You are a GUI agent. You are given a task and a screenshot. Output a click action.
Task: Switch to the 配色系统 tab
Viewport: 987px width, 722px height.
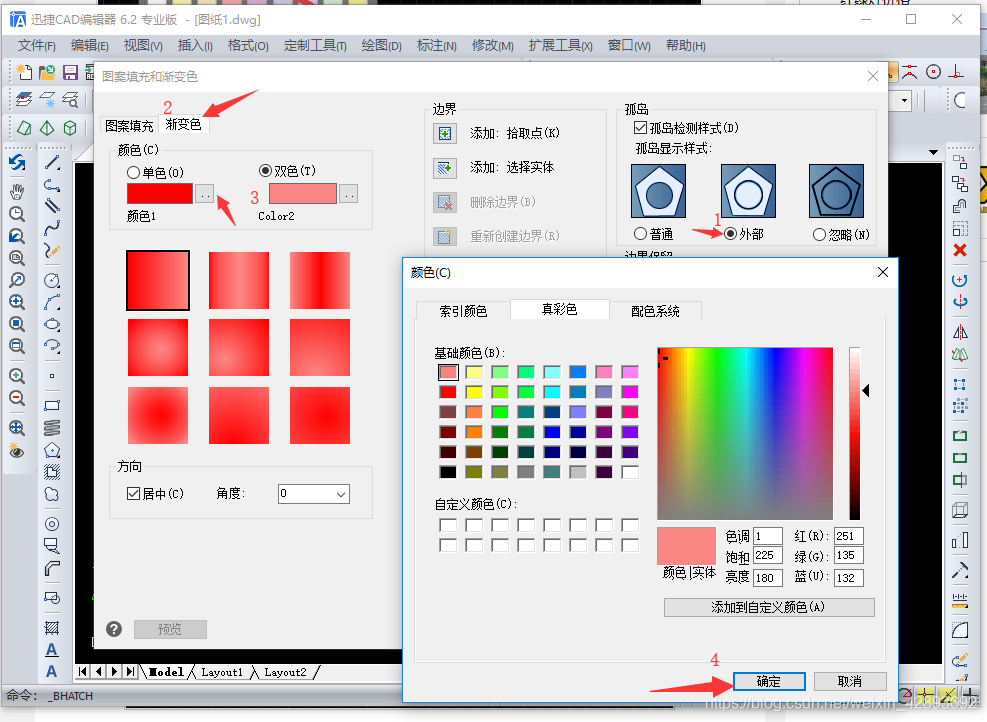(x=655, y=311)
